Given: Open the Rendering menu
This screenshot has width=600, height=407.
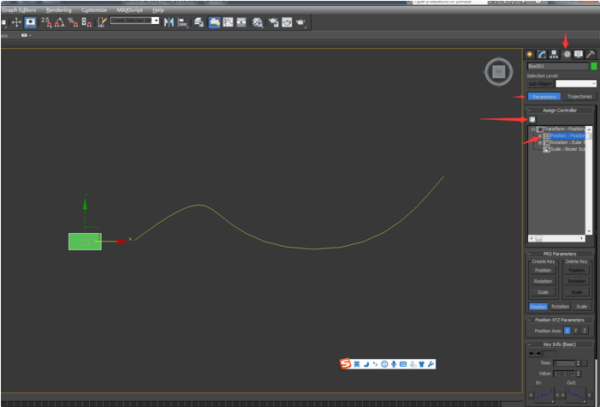Looking at the screenshot, I should tap(59, 10).
